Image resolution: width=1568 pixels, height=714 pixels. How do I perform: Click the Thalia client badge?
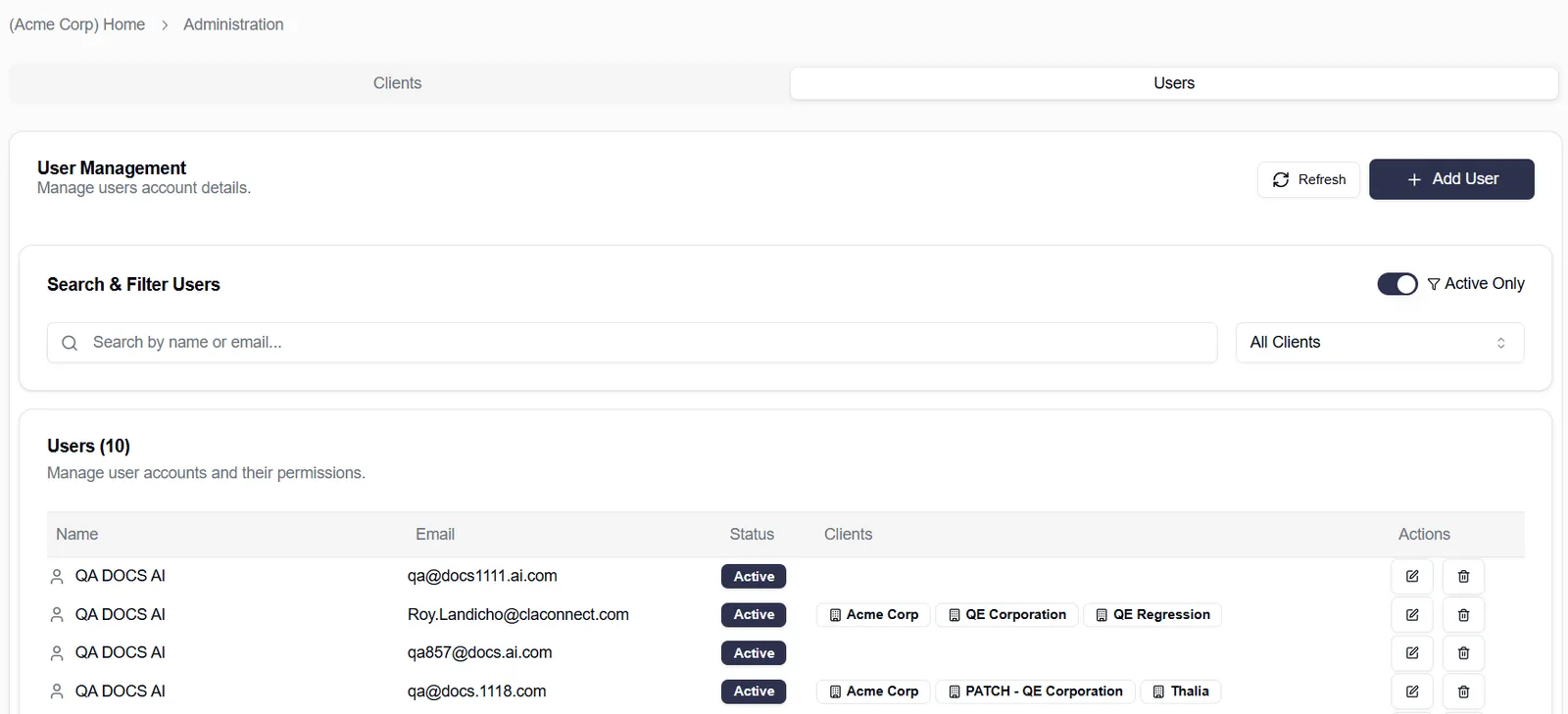(x=1180, y=691)
